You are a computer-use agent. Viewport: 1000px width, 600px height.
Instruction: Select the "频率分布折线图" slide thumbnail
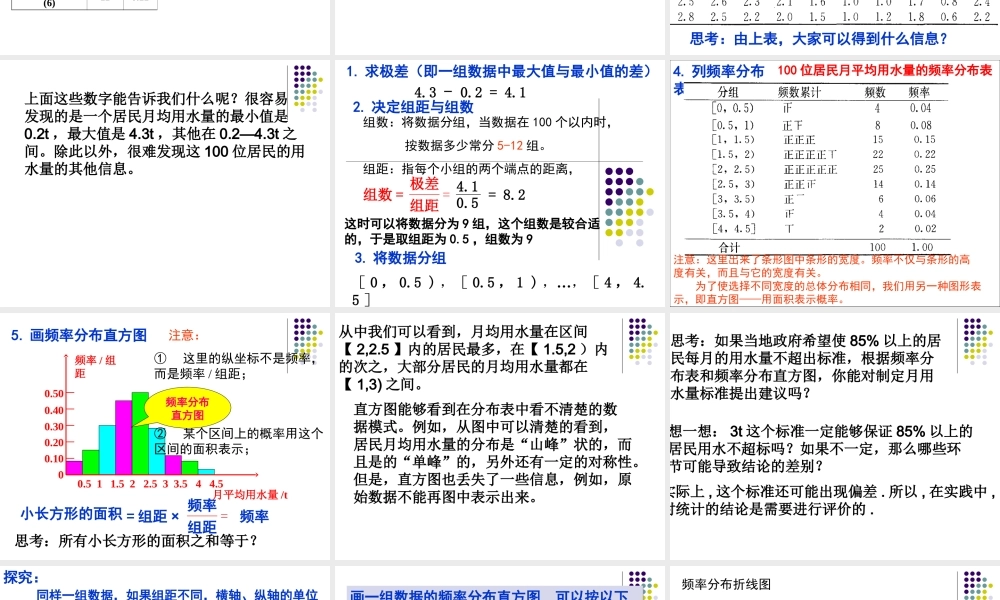coord(835,583)
